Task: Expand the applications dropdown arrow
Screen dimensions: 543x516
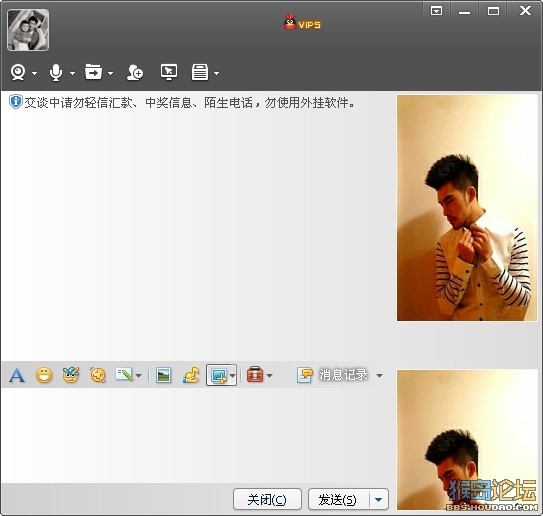Action: [216, 73]
